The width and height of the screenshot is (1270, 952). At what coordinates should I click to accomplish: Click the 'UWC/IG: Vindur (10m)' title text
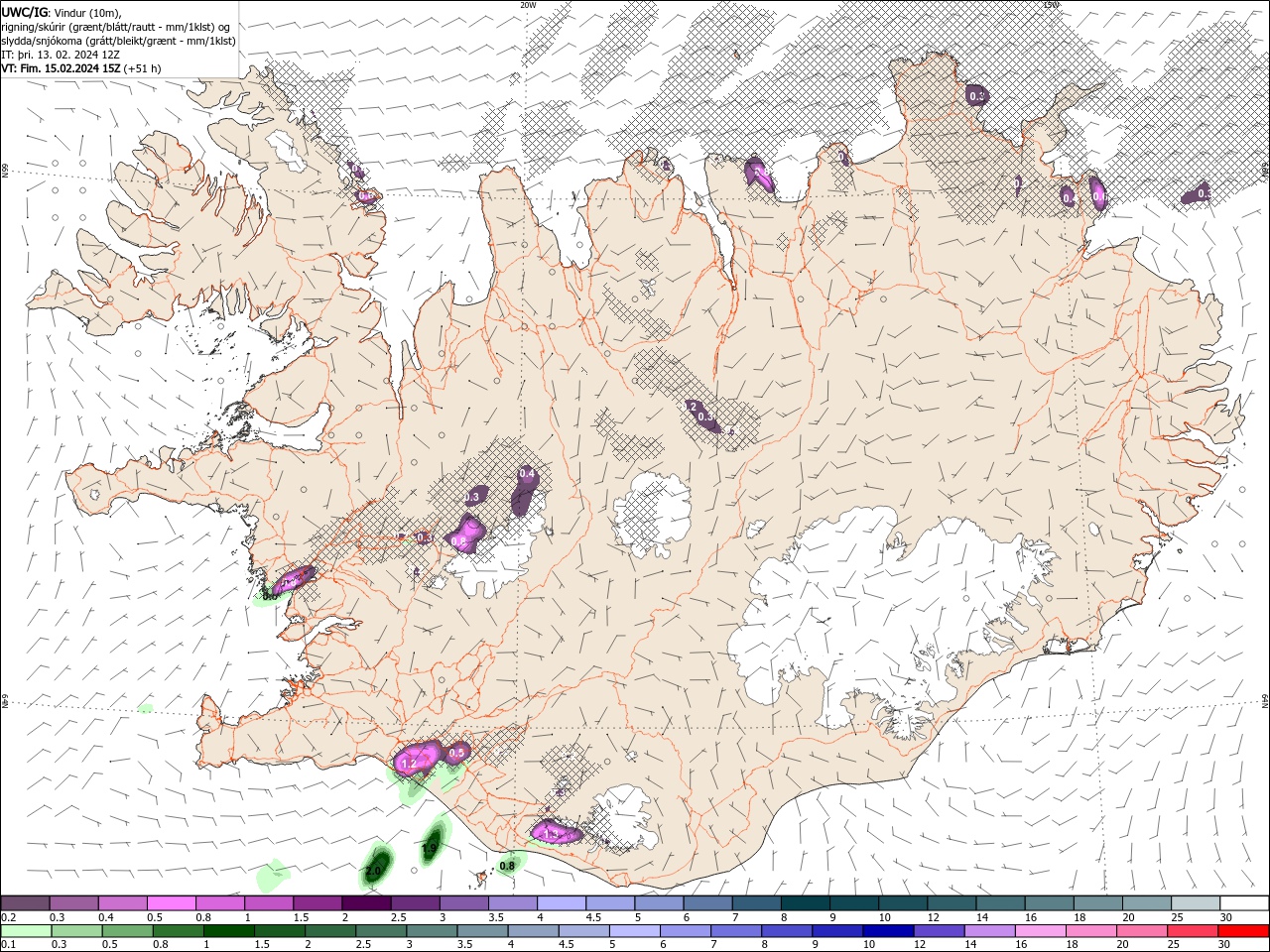(62, 12)
